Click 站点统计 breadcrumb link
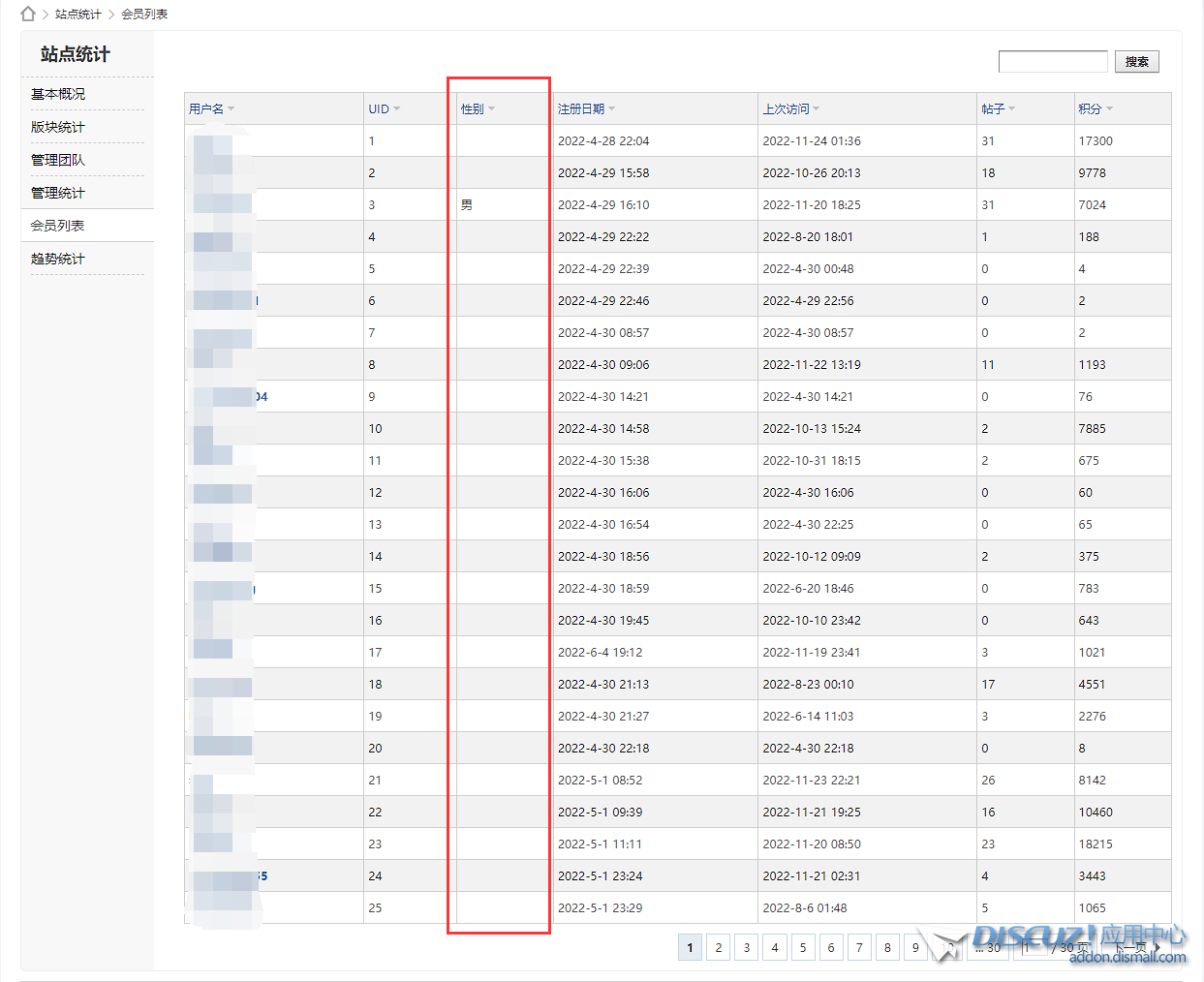Viewport: 1204px width, 982px height. pyautogui.click(x=78, y=15)
